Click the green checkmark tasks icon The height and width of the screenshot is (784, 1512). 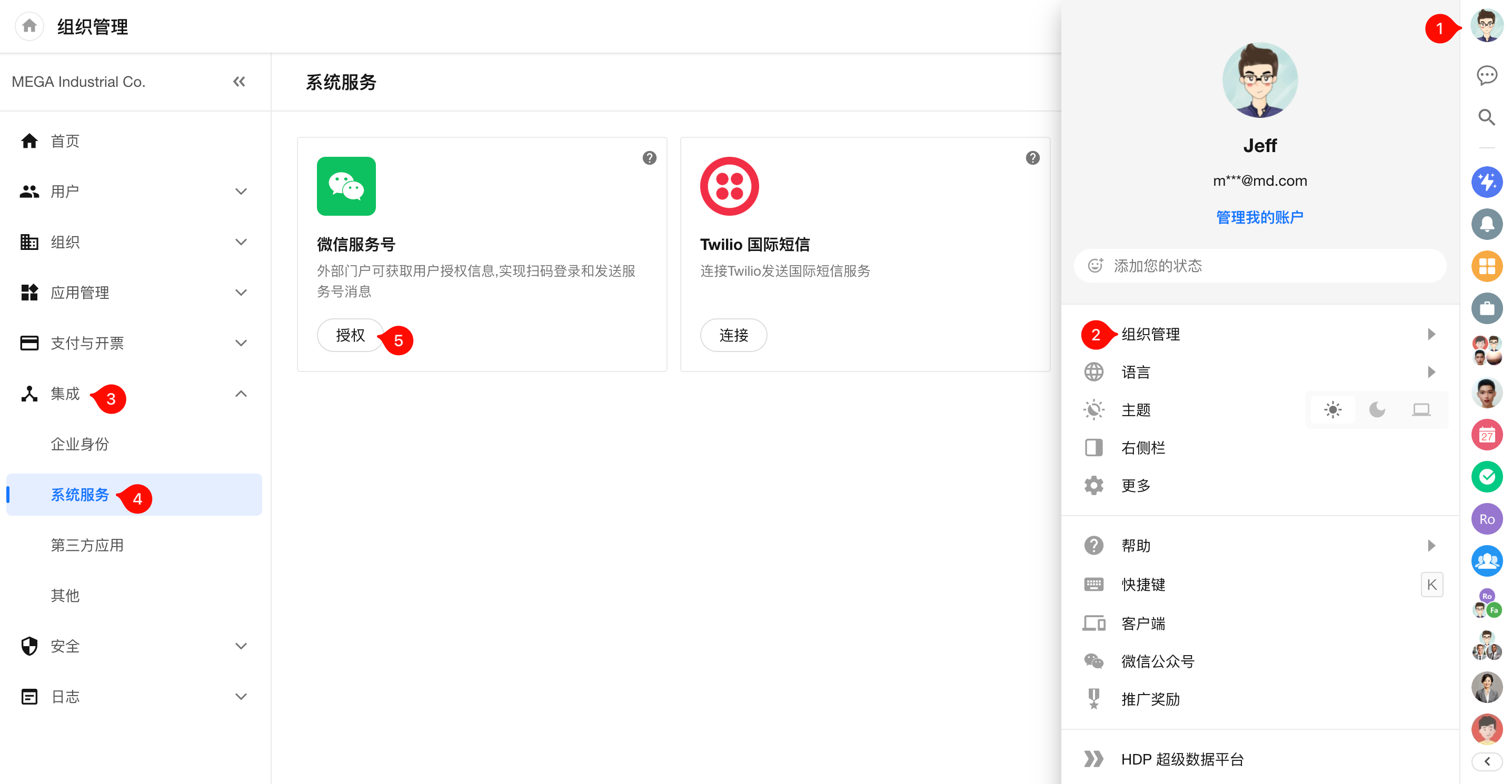coord(1486,477)
